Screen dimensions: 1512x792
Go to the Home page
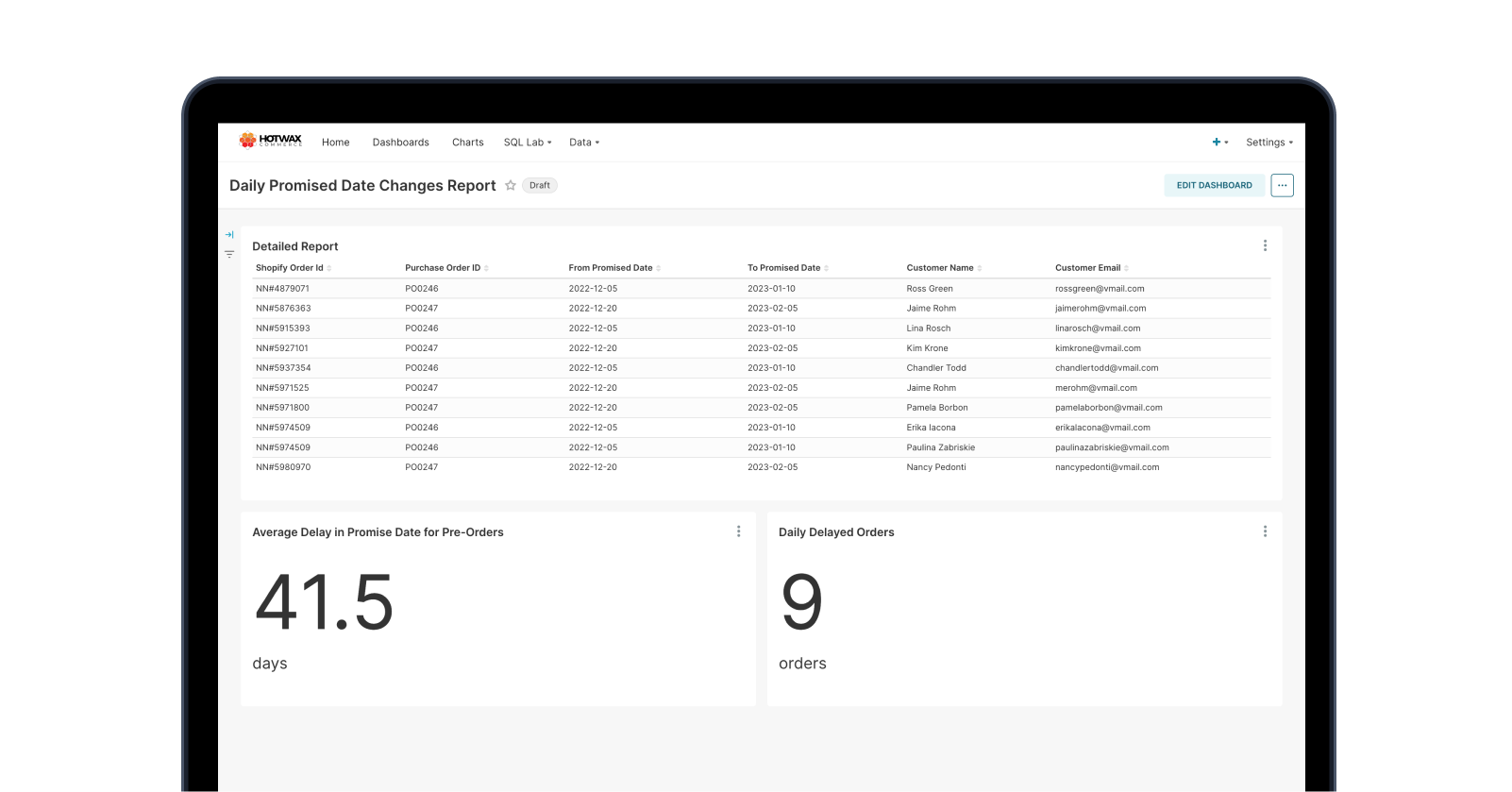[x=336, y=143]
